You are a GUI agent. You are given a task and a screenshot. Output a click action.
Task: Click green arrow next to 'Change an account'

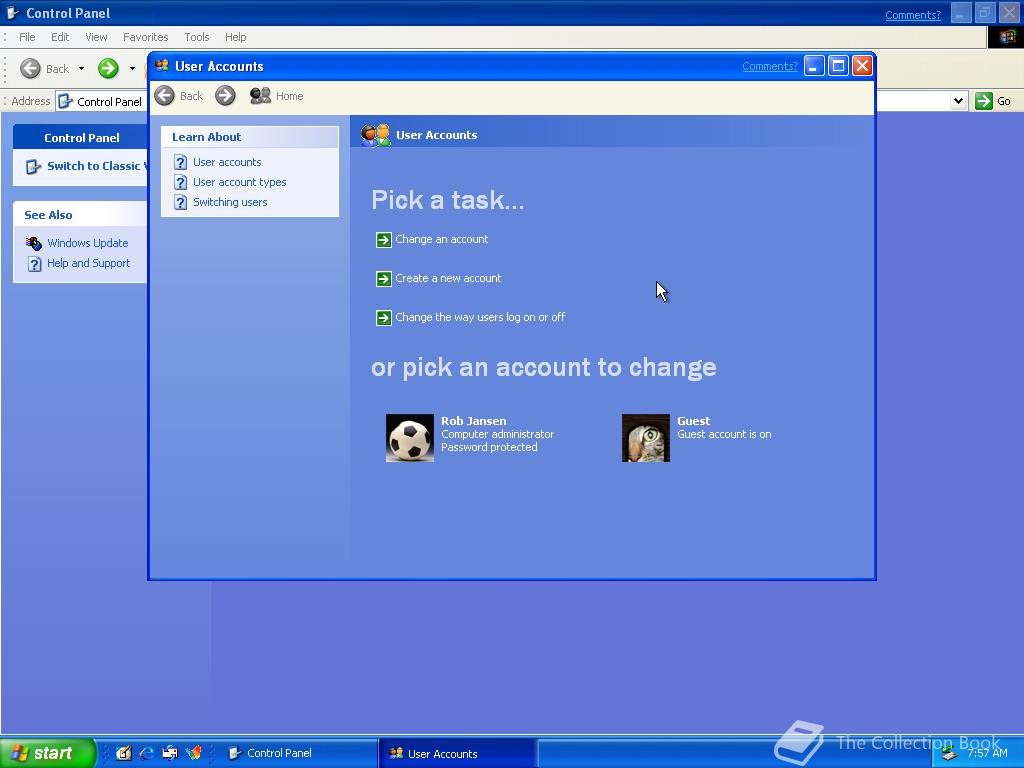(383, 240)
